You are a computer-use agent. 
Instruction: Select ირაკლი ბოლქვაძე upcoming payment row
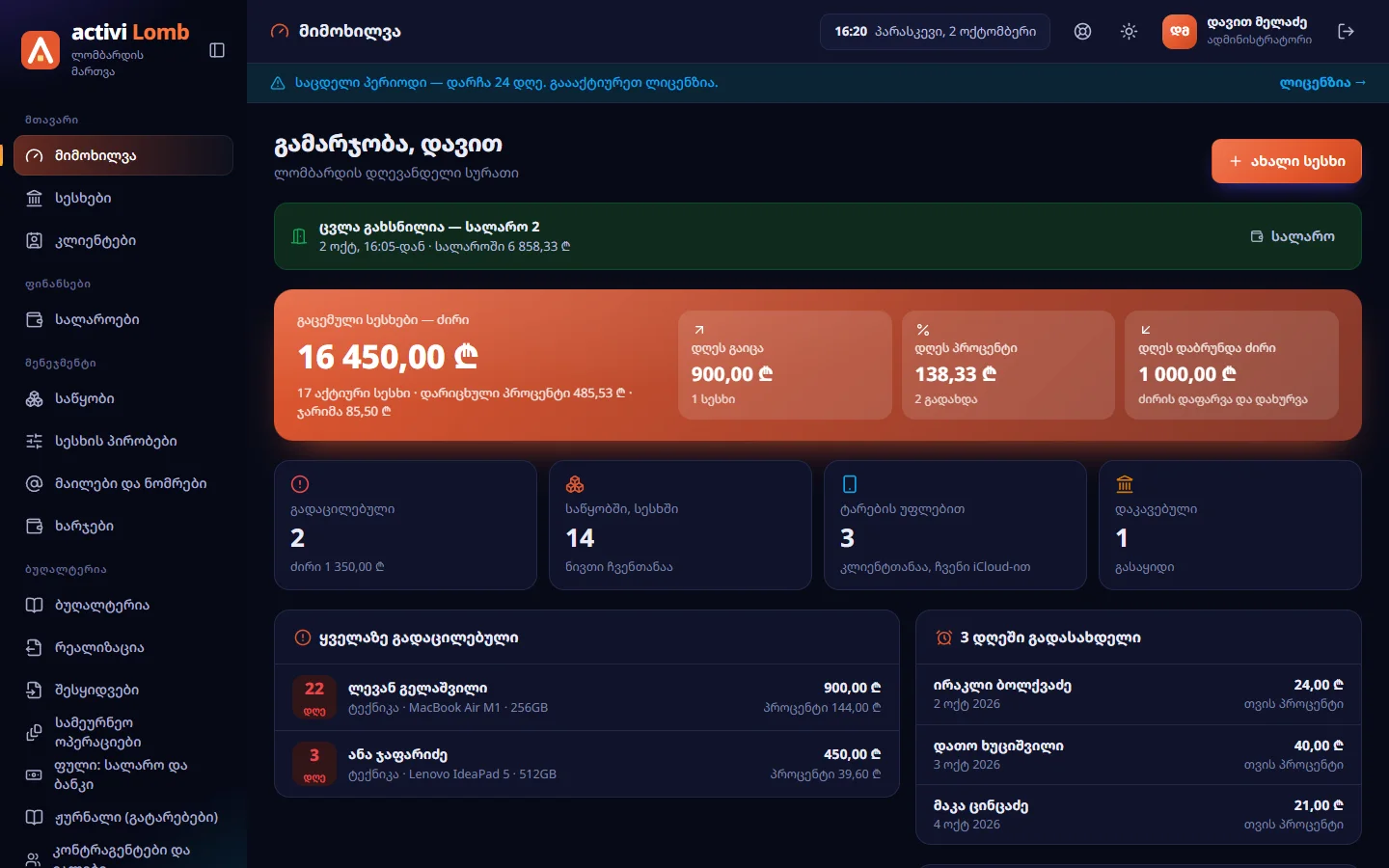1138,694
